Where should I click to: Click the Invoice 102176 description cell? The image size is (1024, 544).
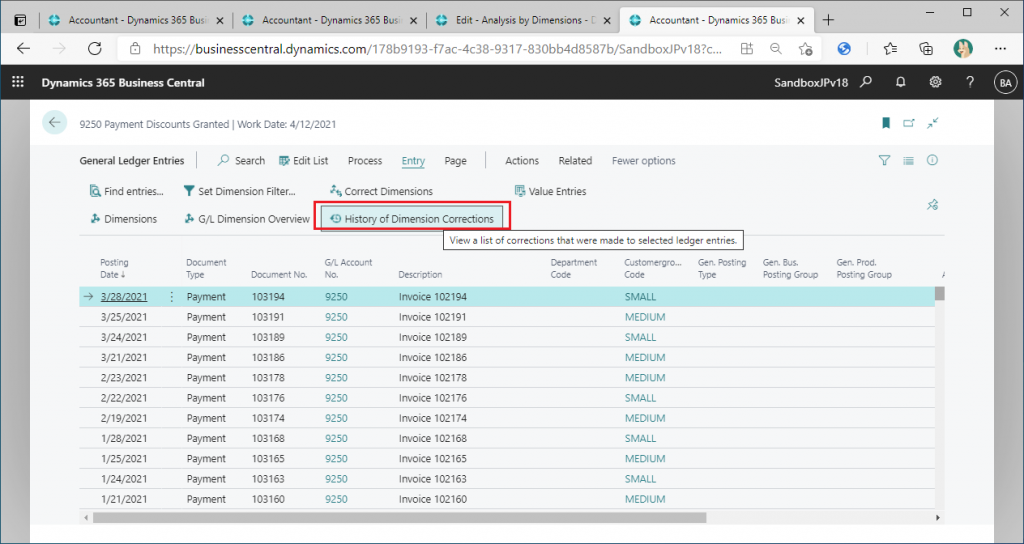tap(432, 398)
